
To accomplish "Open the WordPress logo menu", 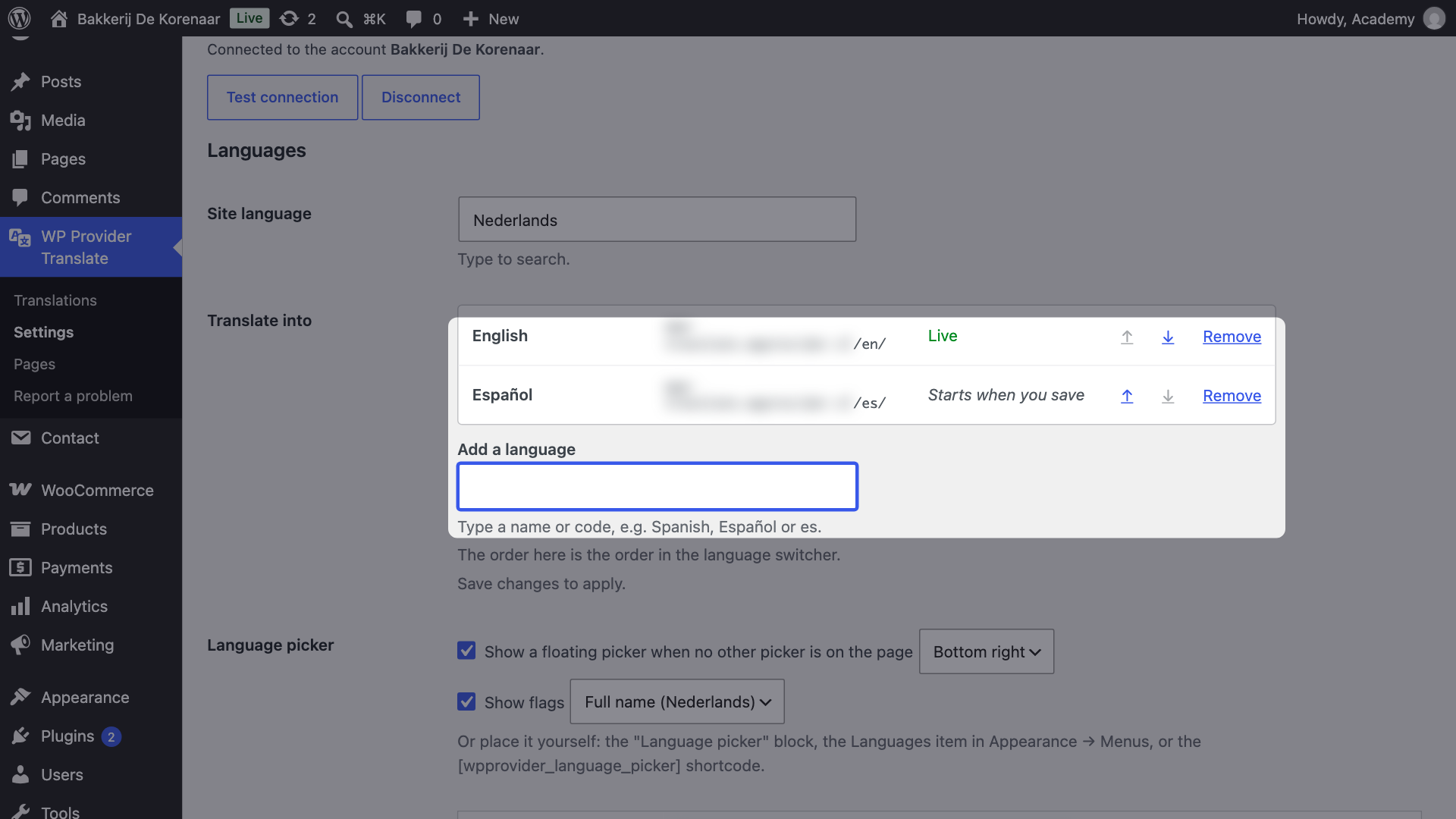I will pos(19,18).
